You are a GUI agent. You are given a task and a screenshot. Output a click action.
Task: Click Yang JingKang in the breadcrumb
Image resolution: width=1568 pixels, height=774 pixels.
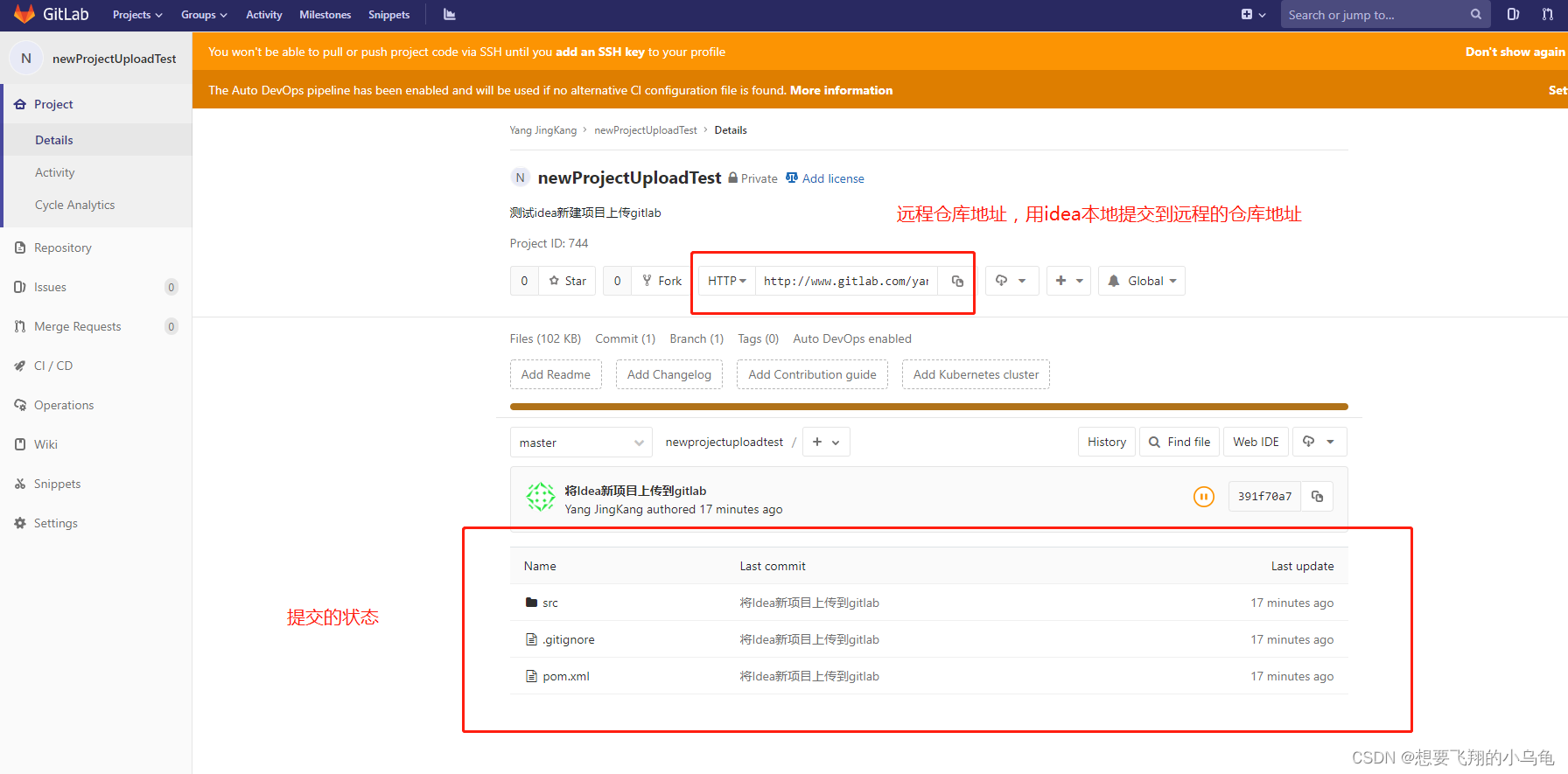coord(543,130)
